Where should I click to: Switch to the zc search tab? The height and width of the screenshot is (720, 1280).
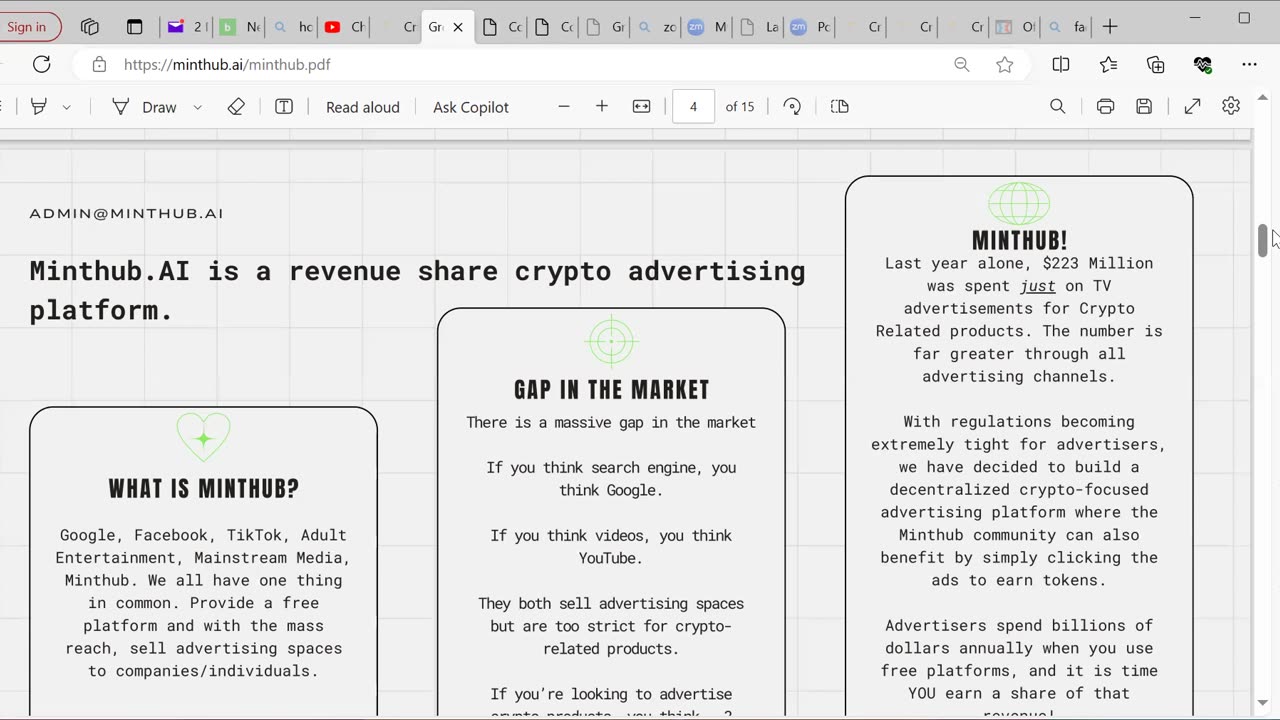pos(656,27)
